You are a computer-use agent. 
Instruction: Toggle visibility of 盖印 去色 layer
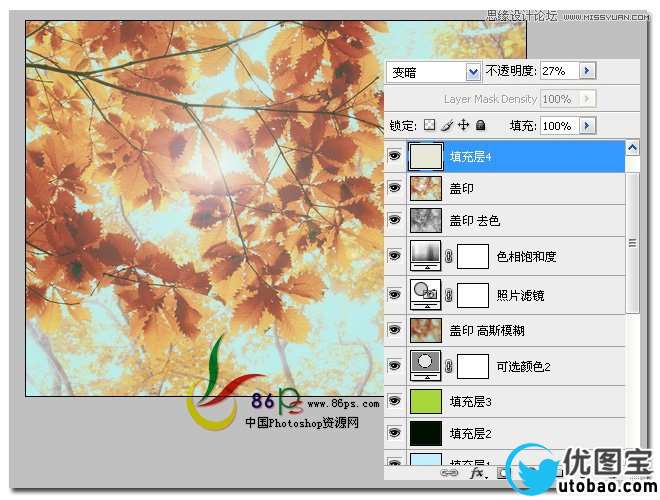pos(394,220)
